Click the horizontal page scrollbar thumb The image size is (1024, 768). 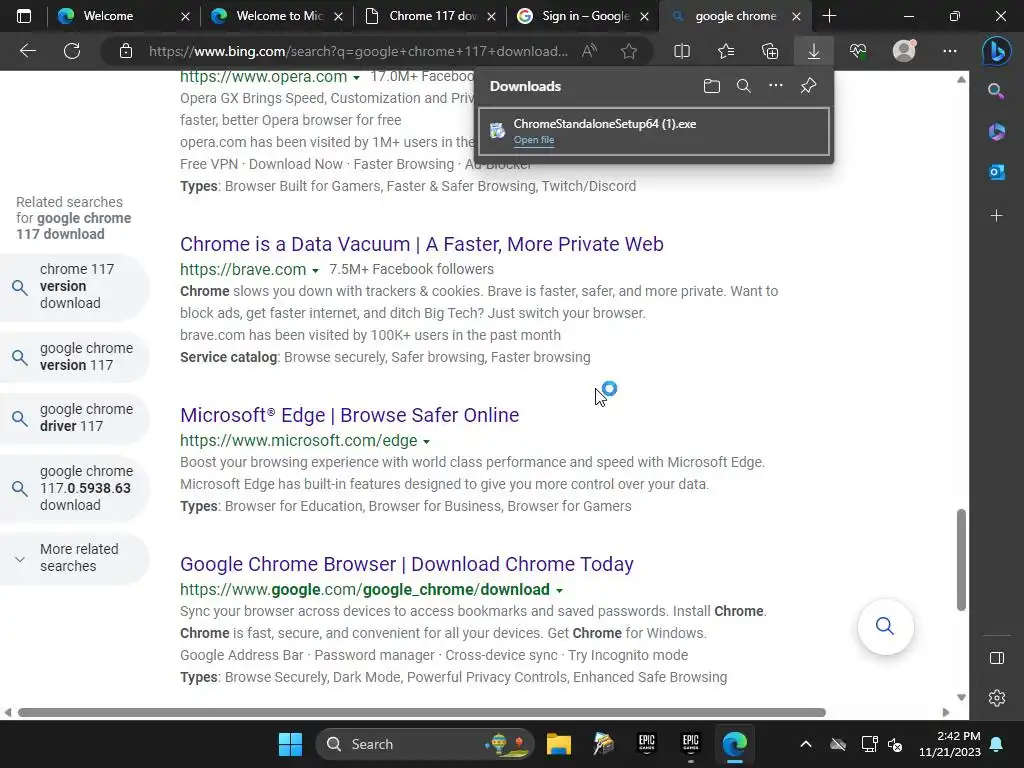tap(422, 712)
